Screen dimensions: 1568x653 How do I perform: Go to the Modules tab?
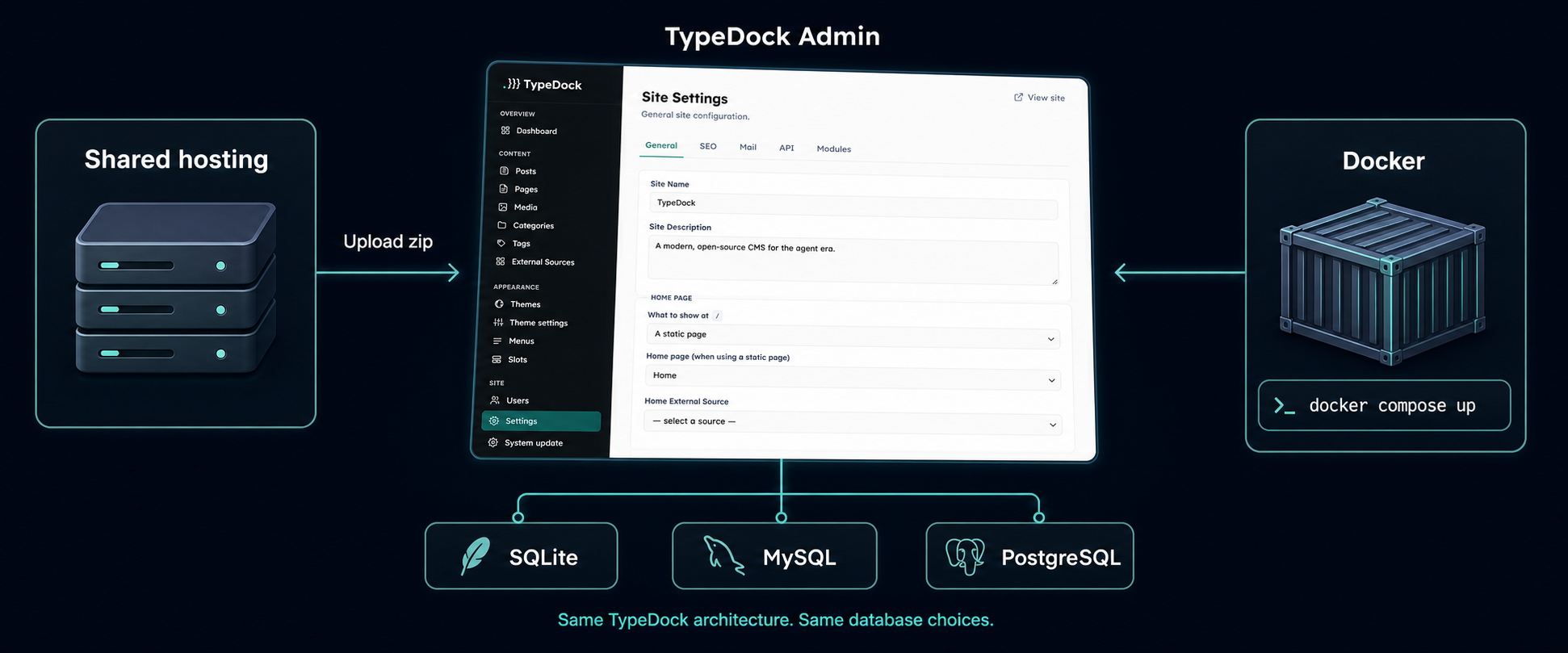click(x=834, y=149)
